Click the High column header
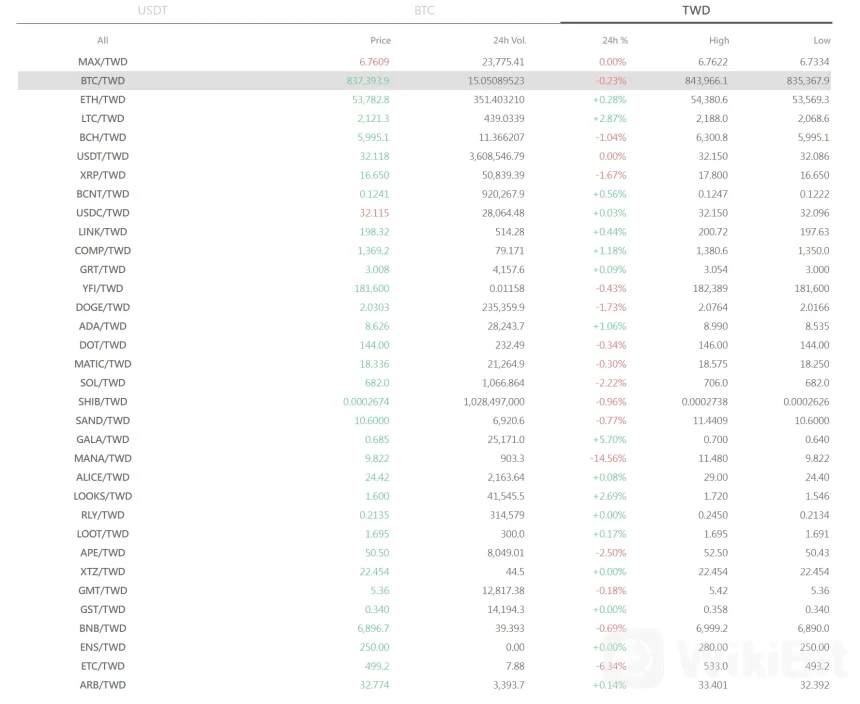The width and height of the screenshot is (860, 704). click(719, 41)
